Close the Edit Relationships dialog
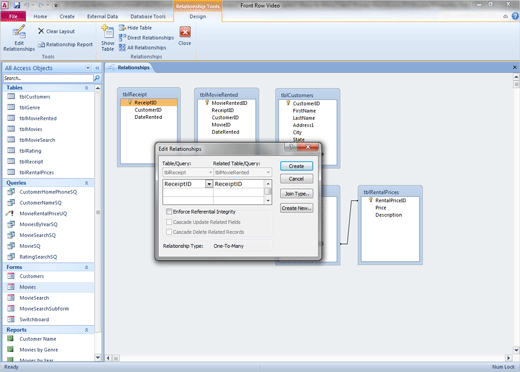The height and width of the screenshot is (372, 520). pos(308,147)
